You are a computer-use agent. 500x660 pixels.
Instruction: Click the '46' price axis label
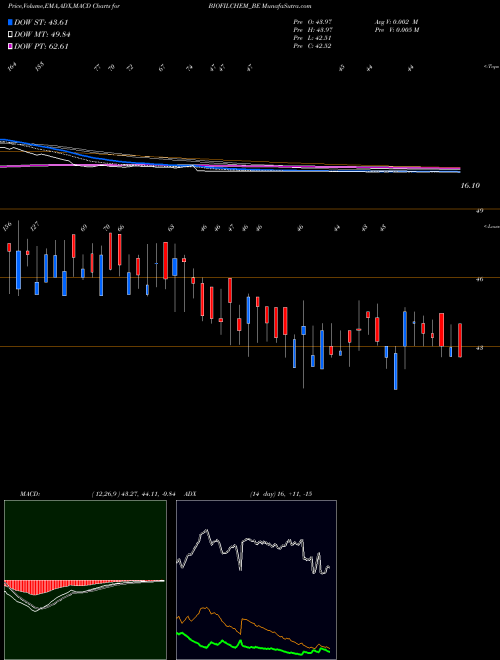[479, 279]
